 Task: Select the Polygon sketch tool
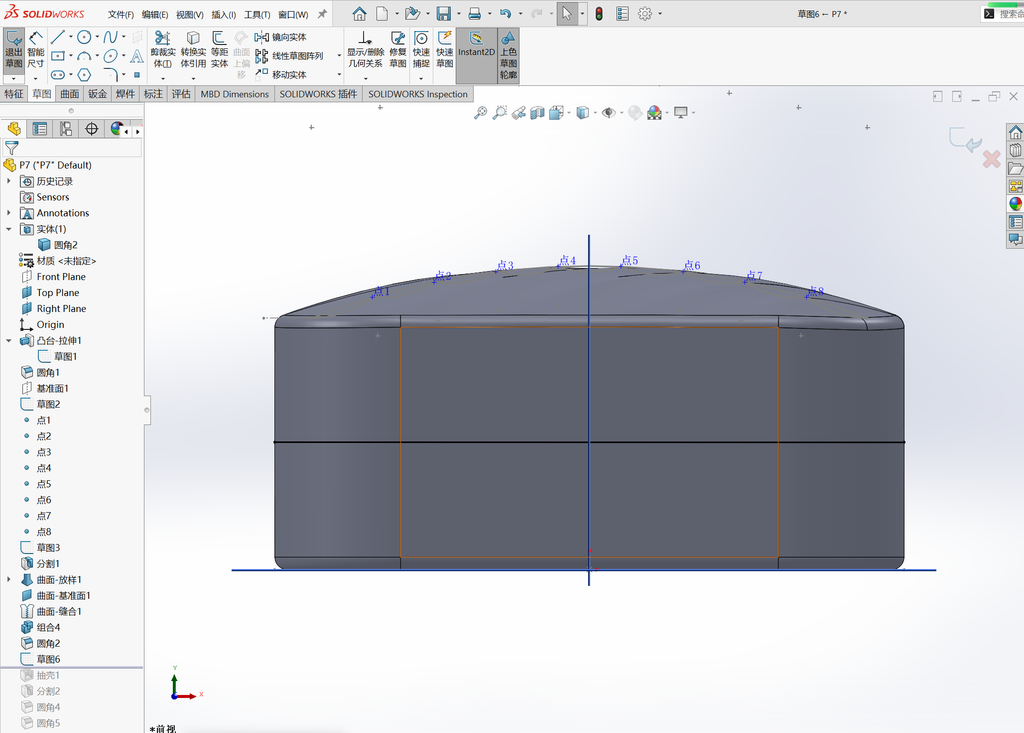point(84,74)
